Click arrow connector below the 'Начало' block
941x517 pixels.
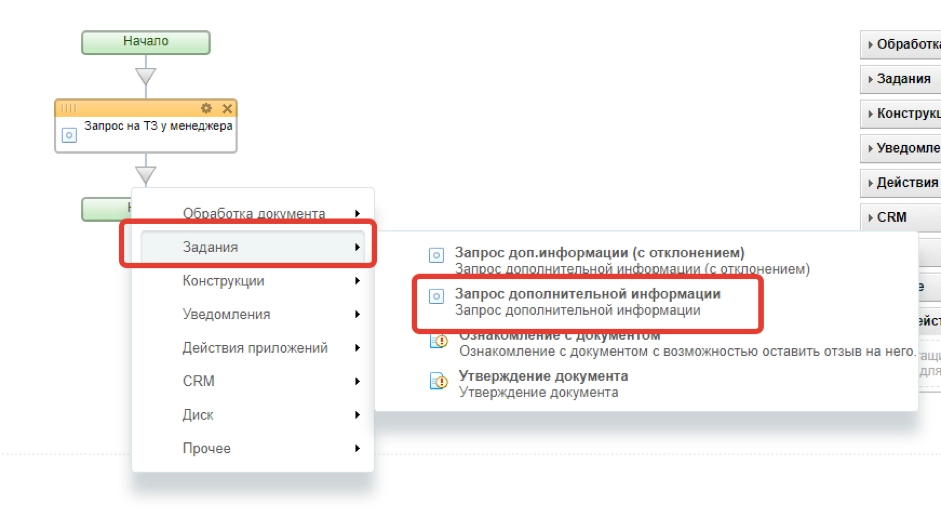coord(146,75)
